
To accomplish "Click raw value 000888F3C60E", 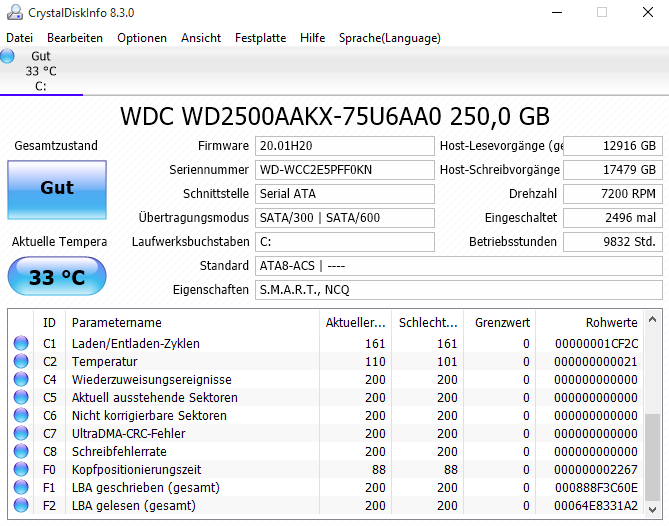I will coord(596,487).
